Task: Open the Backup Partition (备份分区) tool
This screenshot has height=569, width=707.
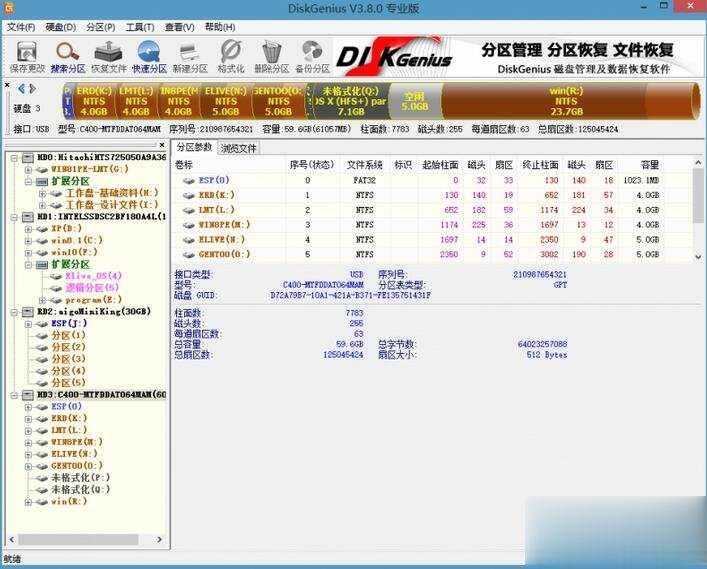Action: click(312, 57)
